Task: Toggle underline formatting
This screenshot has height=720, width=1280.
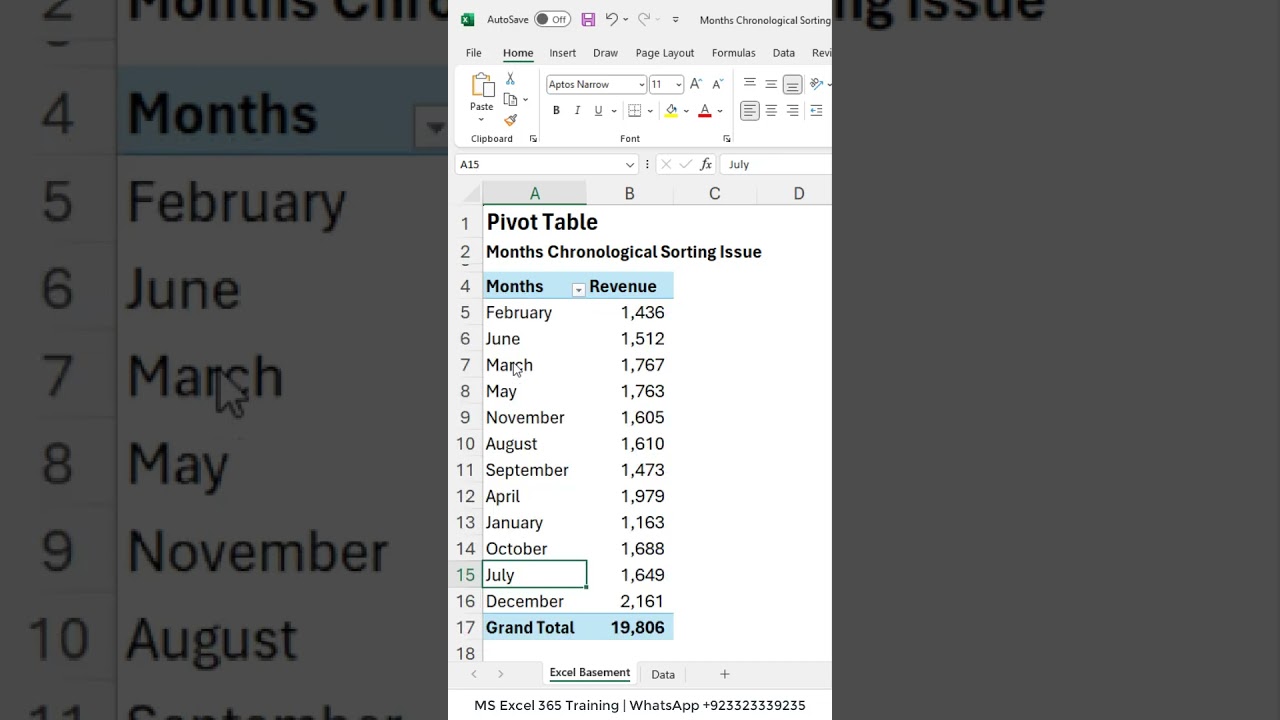Action: pos(598,111)
